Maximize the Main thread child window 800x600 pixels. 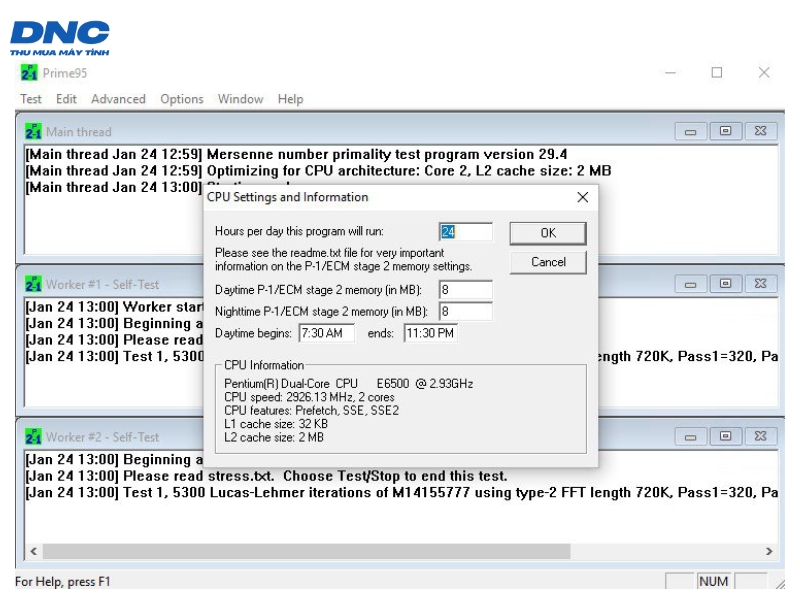click(x=725, y=131)
